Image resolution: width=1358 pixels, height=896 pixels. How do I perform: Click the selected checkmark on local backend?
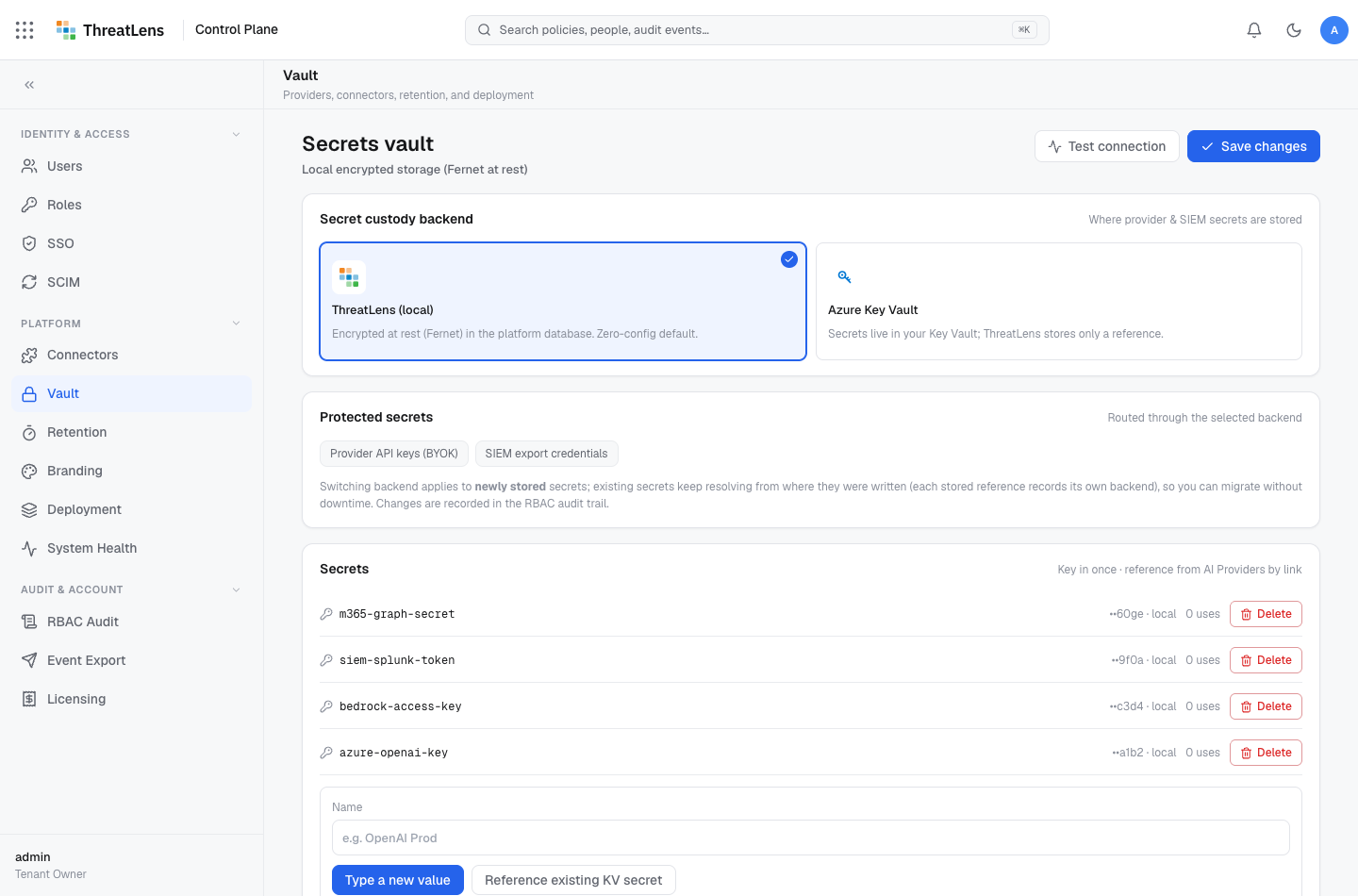point(789,259)
